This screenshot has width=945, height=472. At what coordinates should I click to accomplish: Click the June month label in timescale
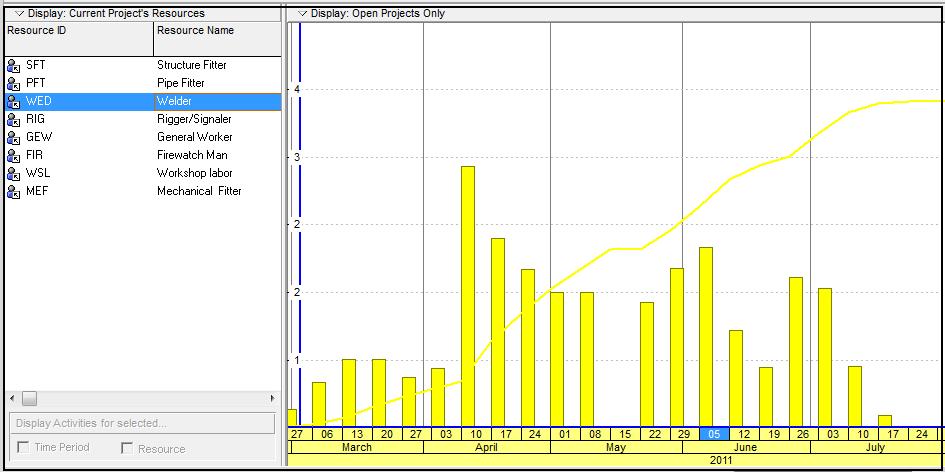pos(746,447)
